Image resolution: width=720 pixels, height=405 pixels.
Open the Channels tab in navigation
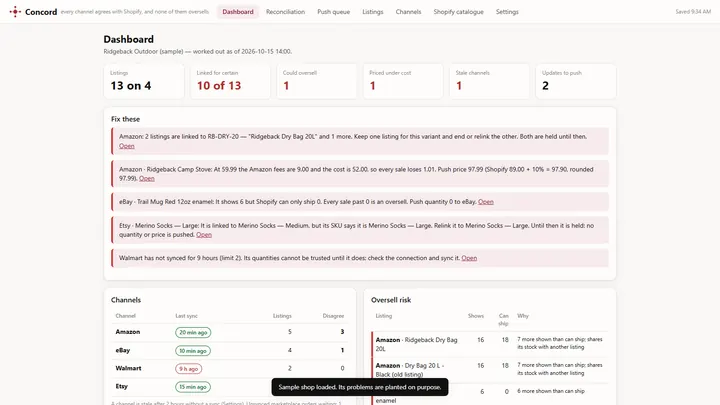click(408, 12)
